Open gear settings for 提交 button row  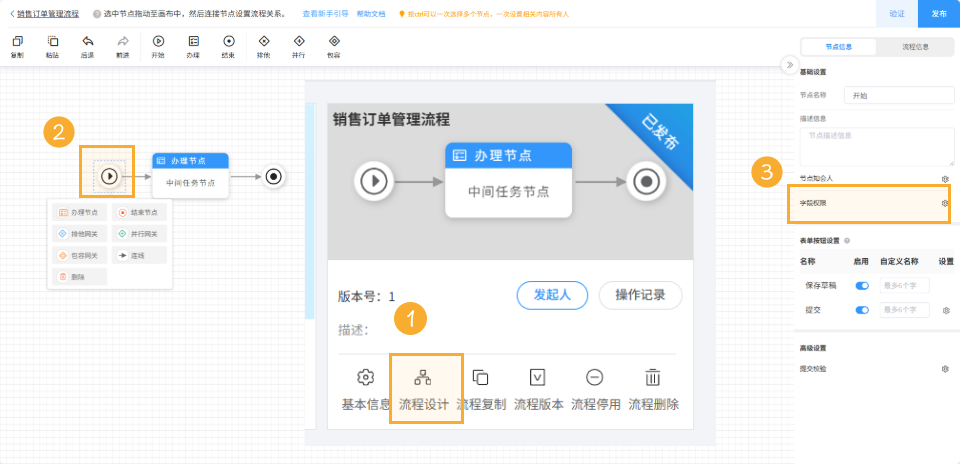[945, 310]
